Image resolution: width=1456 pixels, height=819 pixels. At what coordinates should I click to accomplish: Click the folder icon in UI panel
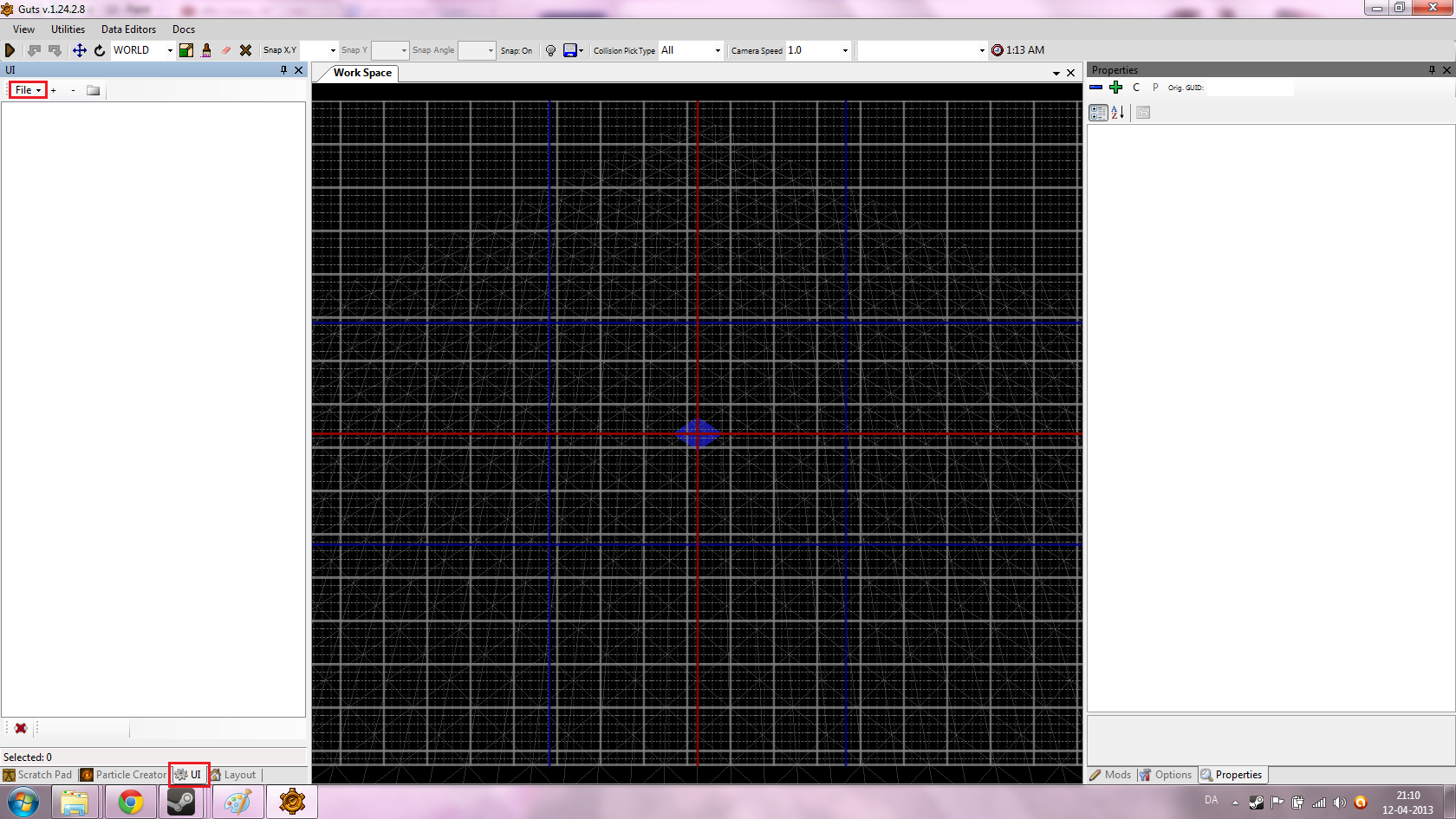[x=93, y=90]
